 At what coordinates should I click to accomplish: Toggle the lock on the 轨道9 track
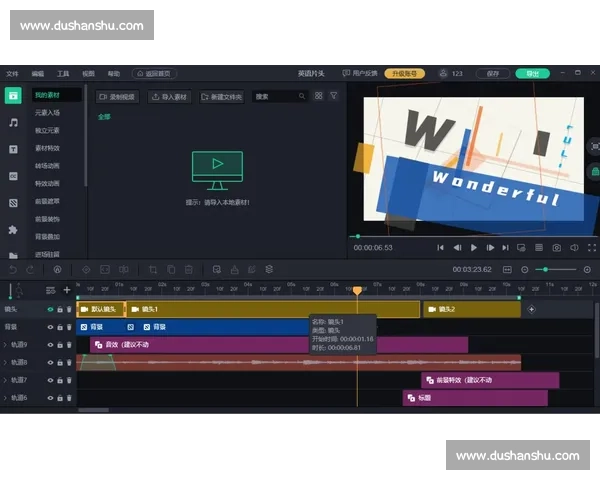click(59, 345)
